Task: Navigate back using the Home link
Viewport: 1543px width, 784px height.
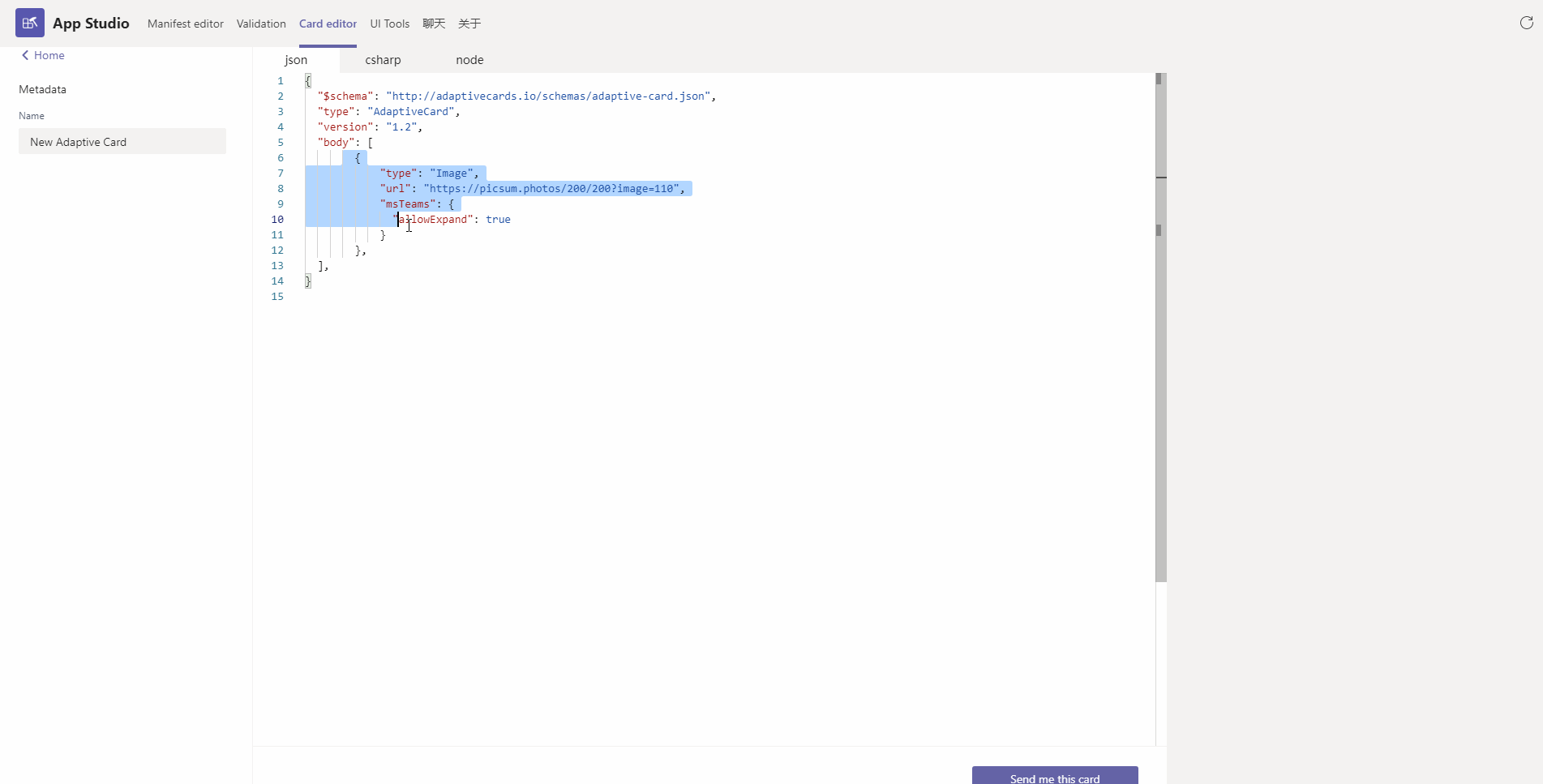Action: 49,54
